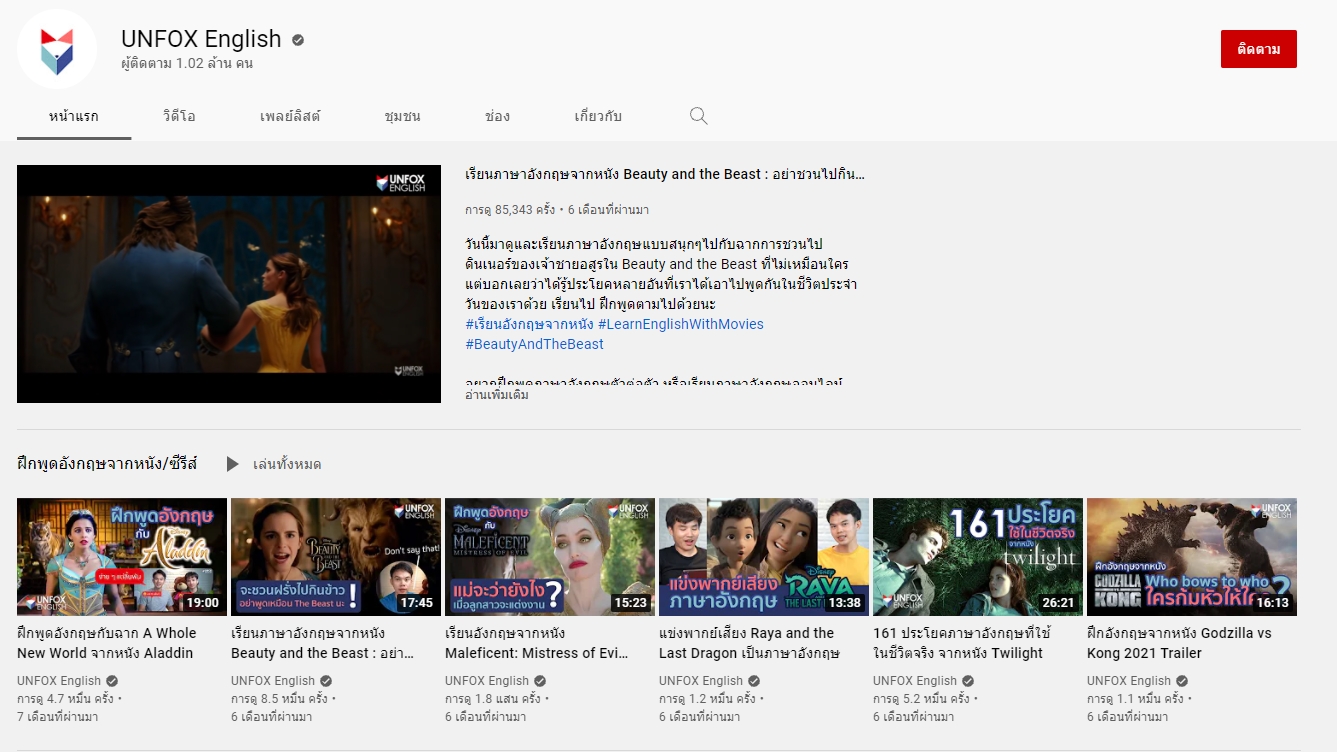Click เล่นทั้งหมด to play all
Screen dimensions: 1337x752
click(x=287, y=464)
